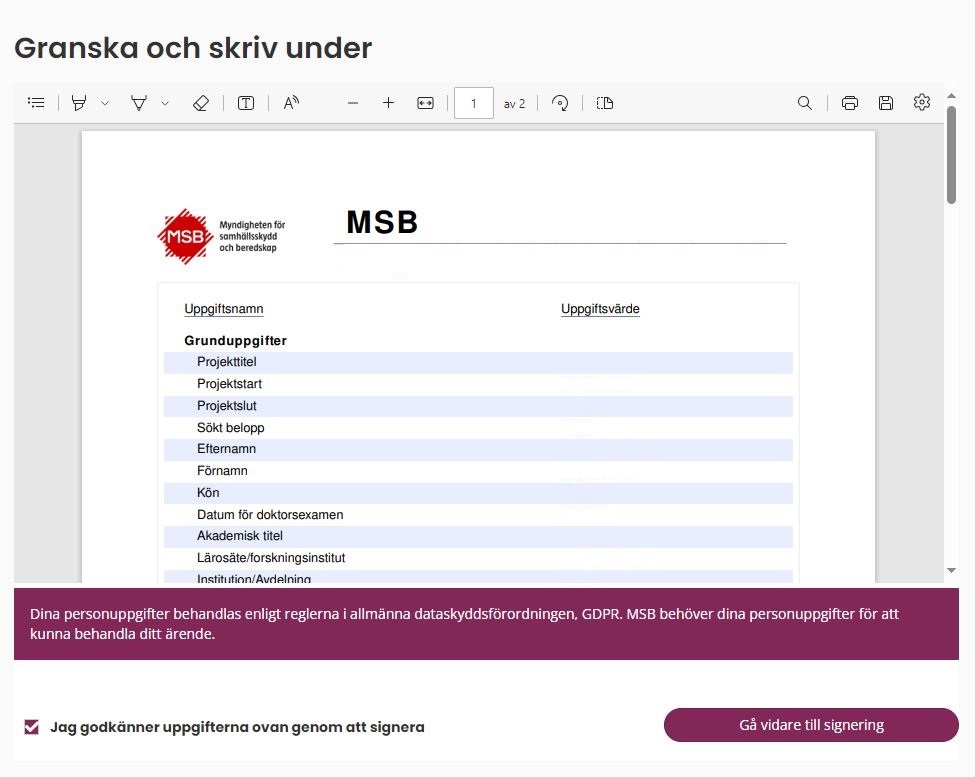Select the Sökt belopp row
Screen dimensions: 975x777
click(x=478, y=428)
